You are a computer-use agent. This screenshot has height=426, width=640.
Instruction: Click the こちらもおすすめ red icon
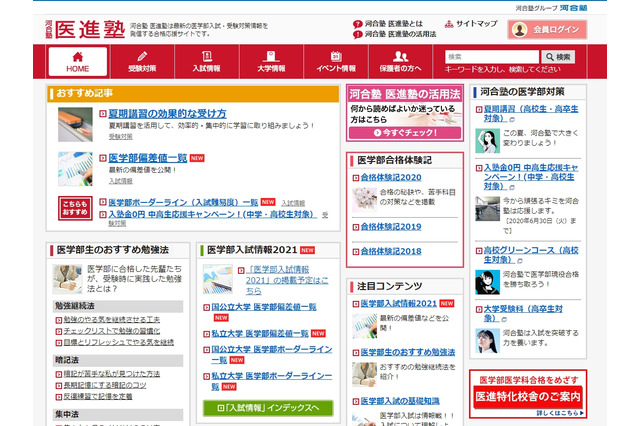75,208
